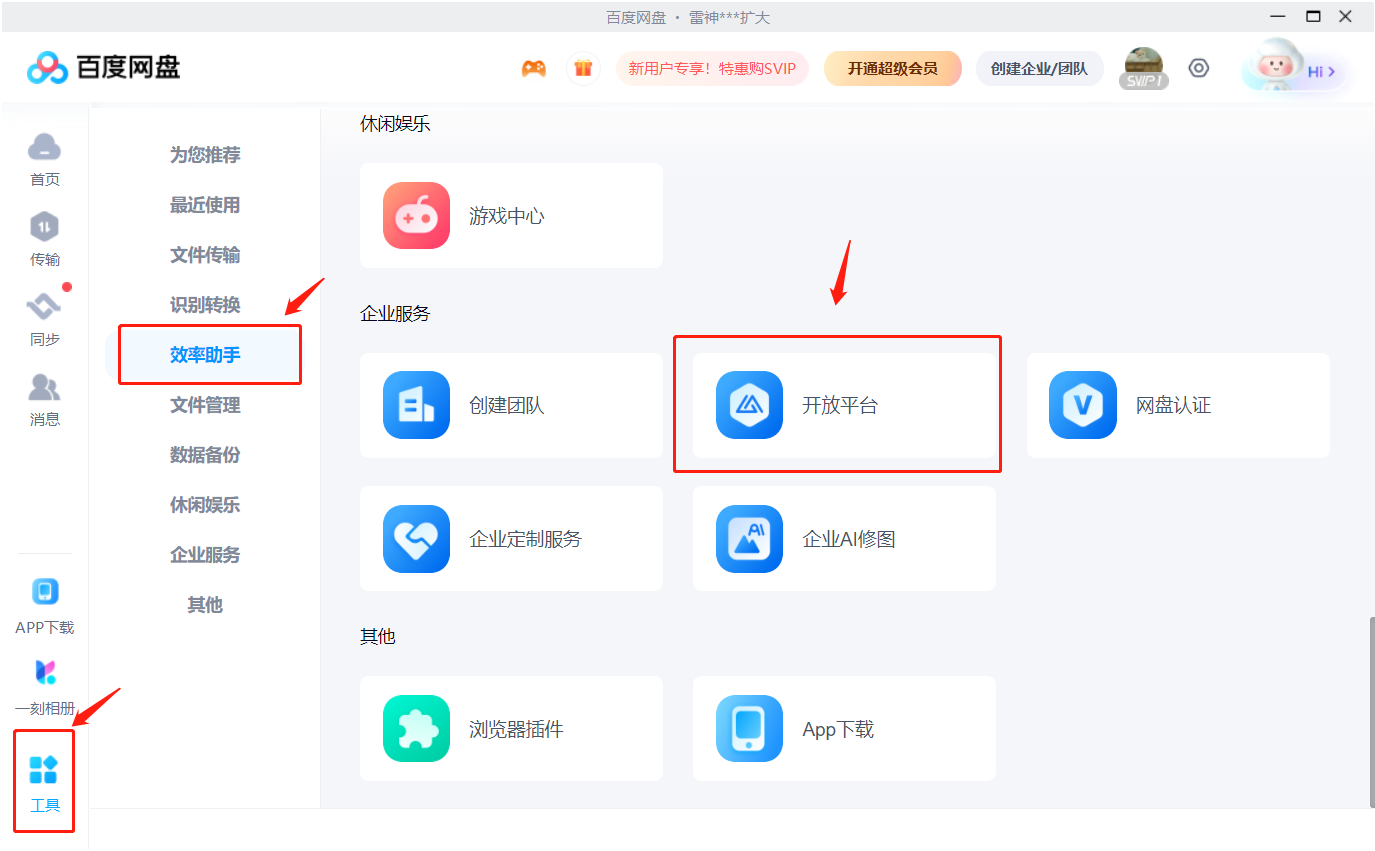Open the 游戏中心 (Game Center)

pyautogui.click(x=511, y=215)
